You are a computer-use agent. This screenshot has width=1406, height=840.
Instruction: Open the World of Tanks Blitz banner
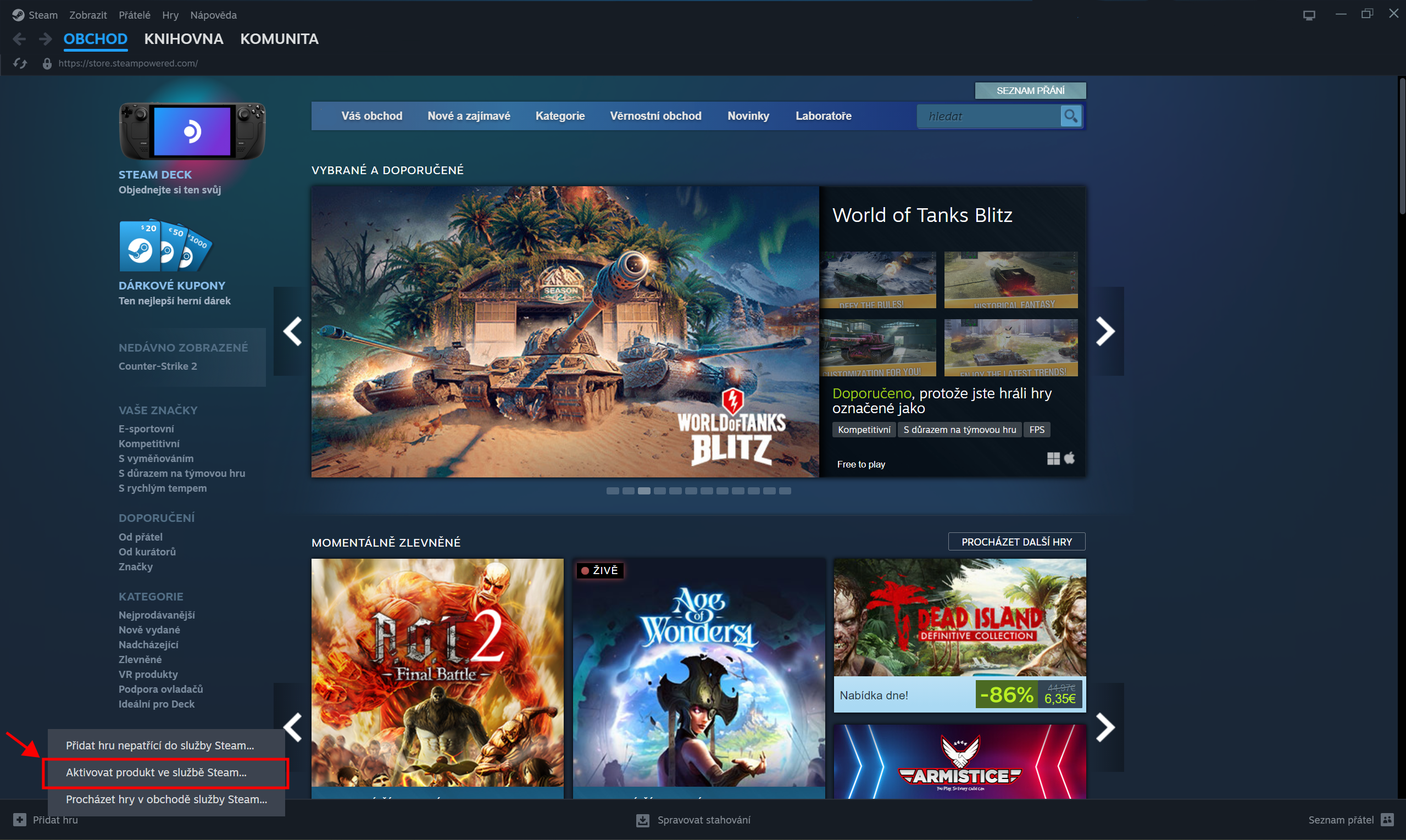[x=565, y=332]
